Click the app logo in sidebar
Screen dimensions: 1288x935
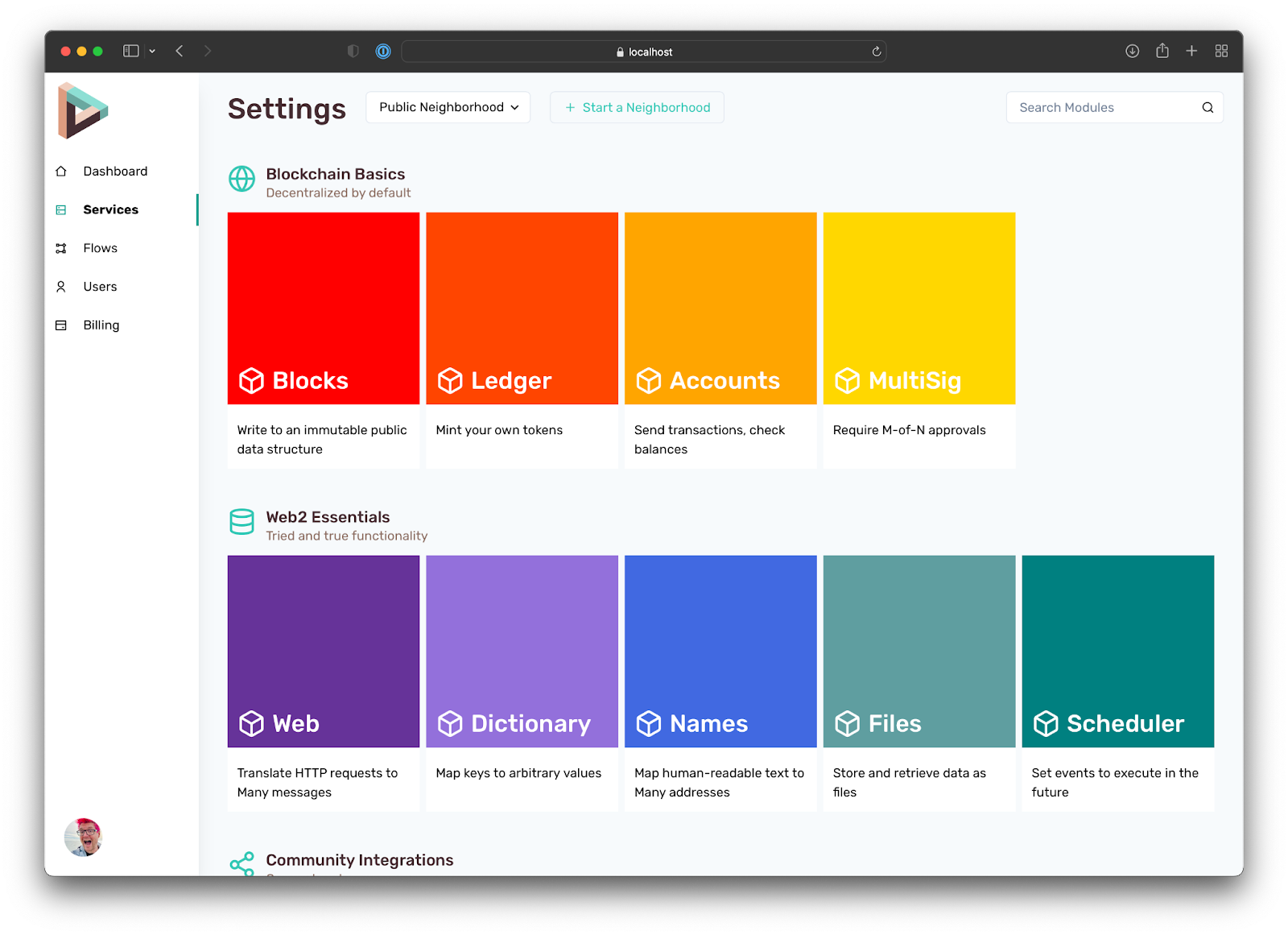point(82,111)
